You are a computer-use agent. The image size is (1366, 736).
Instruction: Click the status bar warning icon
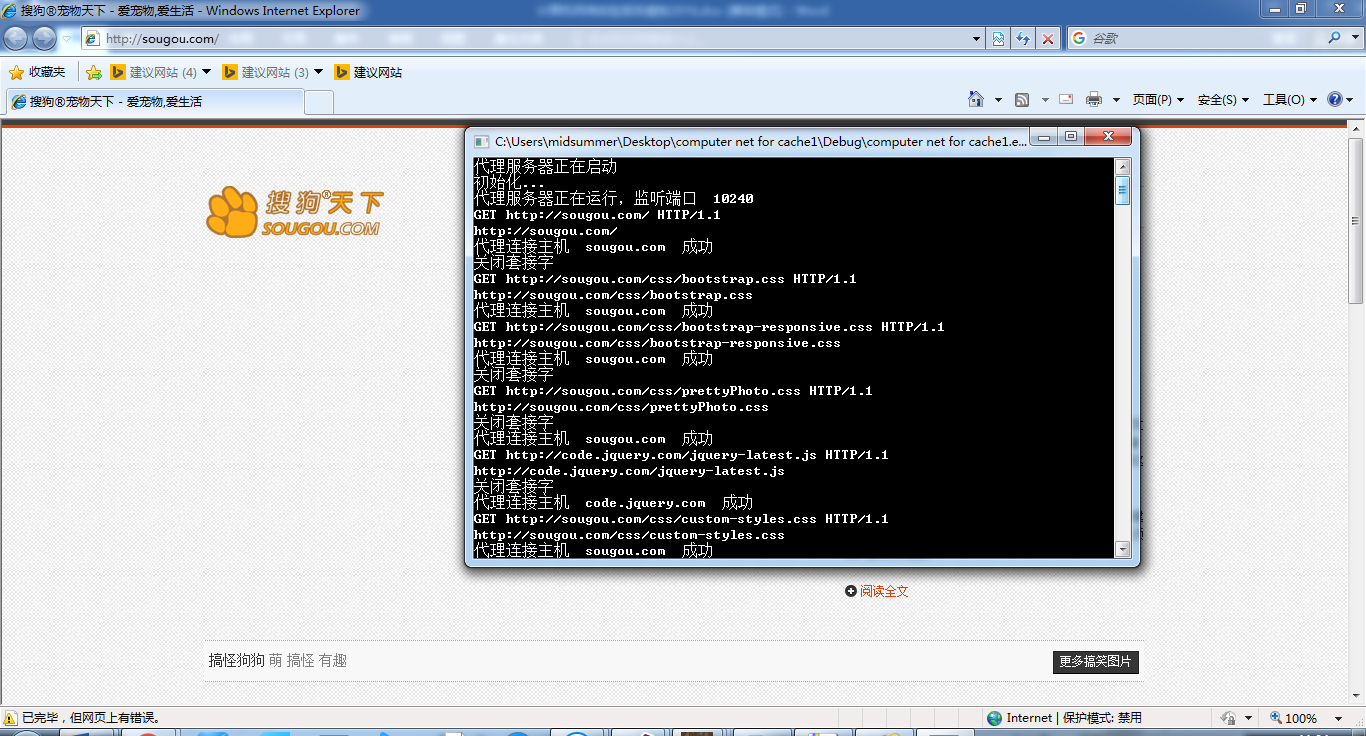pos(11,718)
